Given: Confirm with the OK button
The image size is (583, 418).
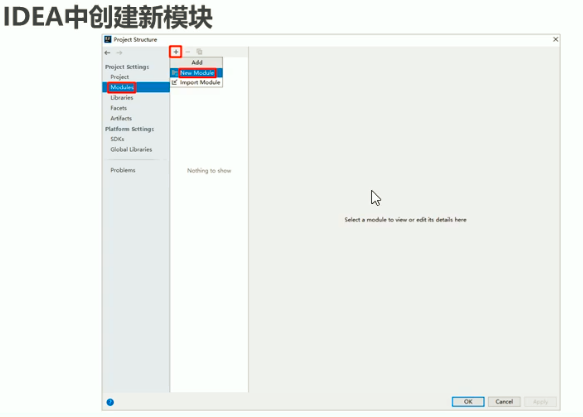Looking at the screenshot, I should (x=468, y=402).
